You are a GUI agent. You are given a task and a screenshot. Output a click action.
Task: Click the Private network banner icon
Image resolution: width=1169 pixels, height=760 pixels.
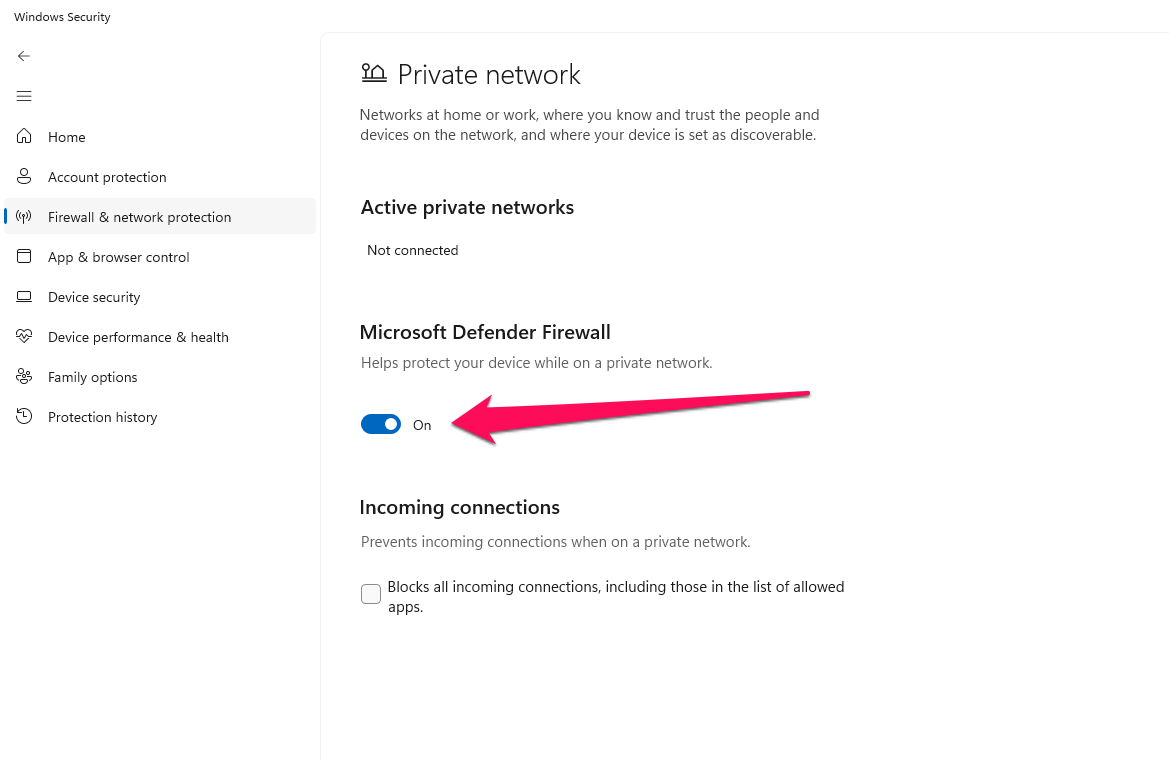pyautogui.click(x=373, y=72)
